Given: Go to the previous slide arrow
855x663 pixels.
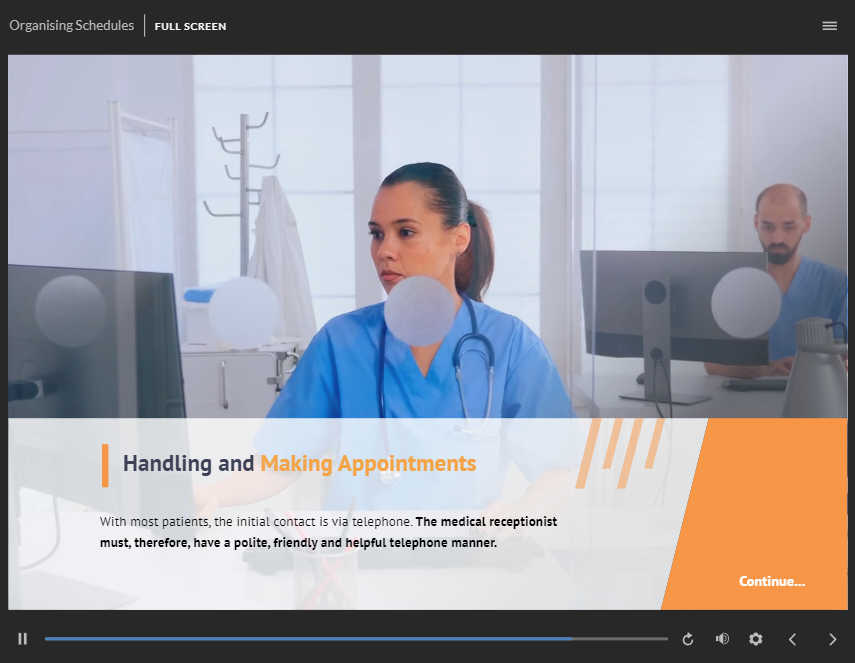Looking at the screenshot, I should pos(792,639).
